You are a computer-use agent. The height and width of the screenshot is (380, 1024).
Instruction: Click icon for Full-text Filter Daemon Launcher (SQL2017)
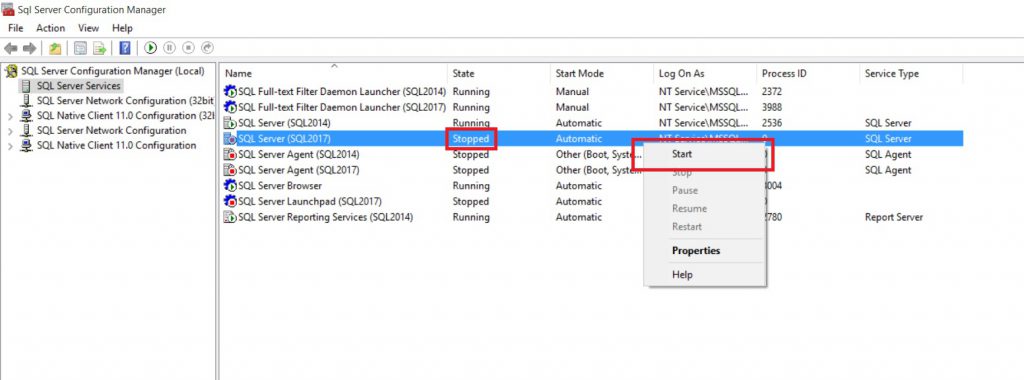[230, 107]
